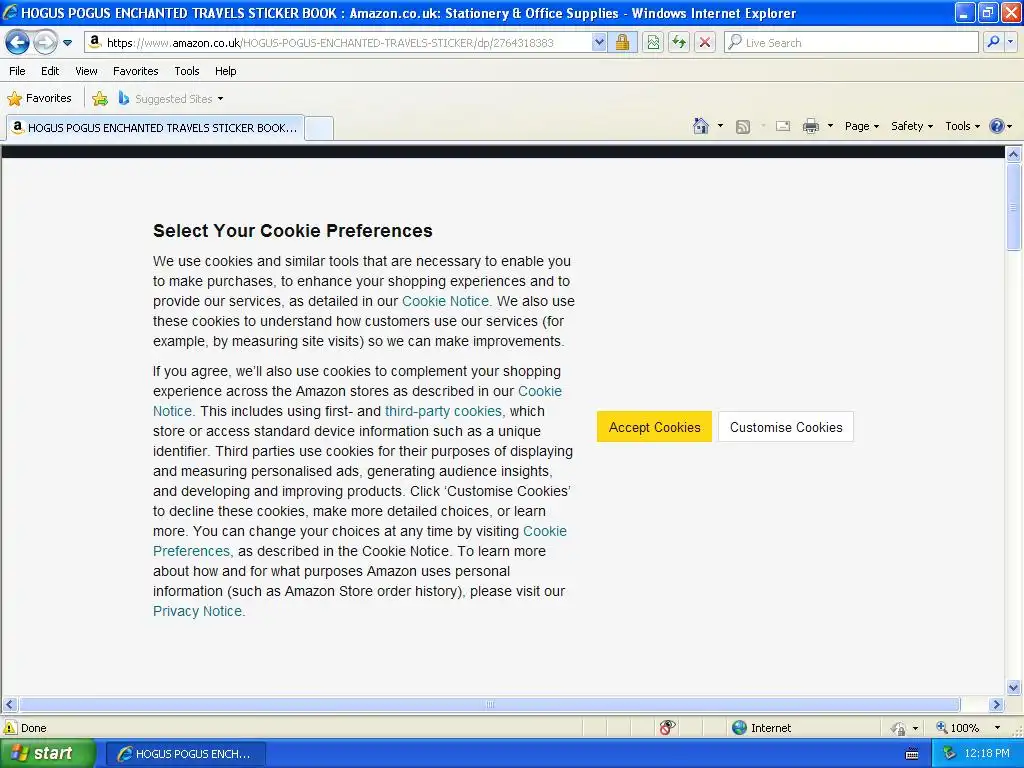
Task: Click the Customise Cookies button
Action: coord(786,427)
